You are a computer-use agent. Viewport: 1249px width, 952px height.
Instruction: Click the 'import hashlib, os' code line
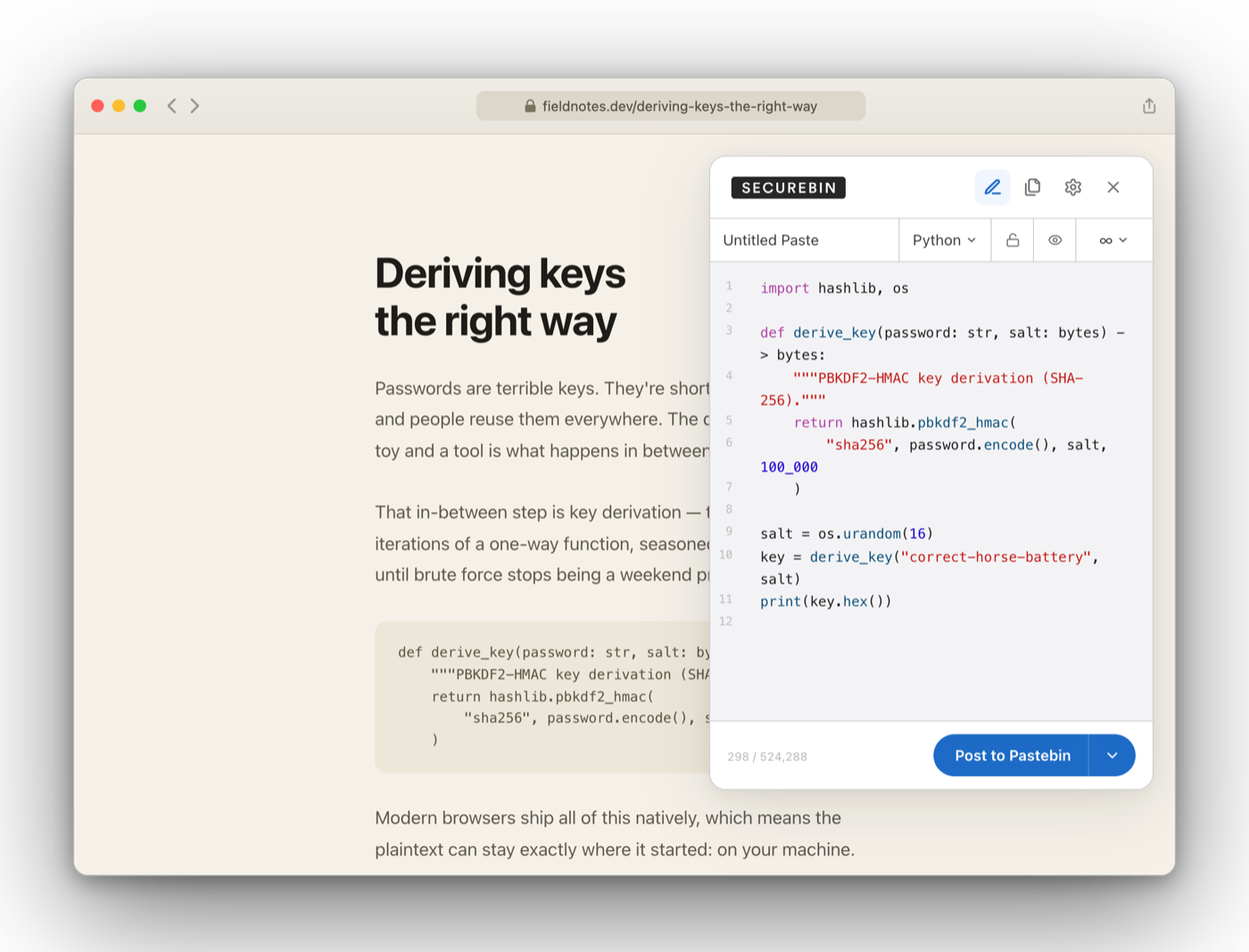pyautogui.click(x=834, y=288)
